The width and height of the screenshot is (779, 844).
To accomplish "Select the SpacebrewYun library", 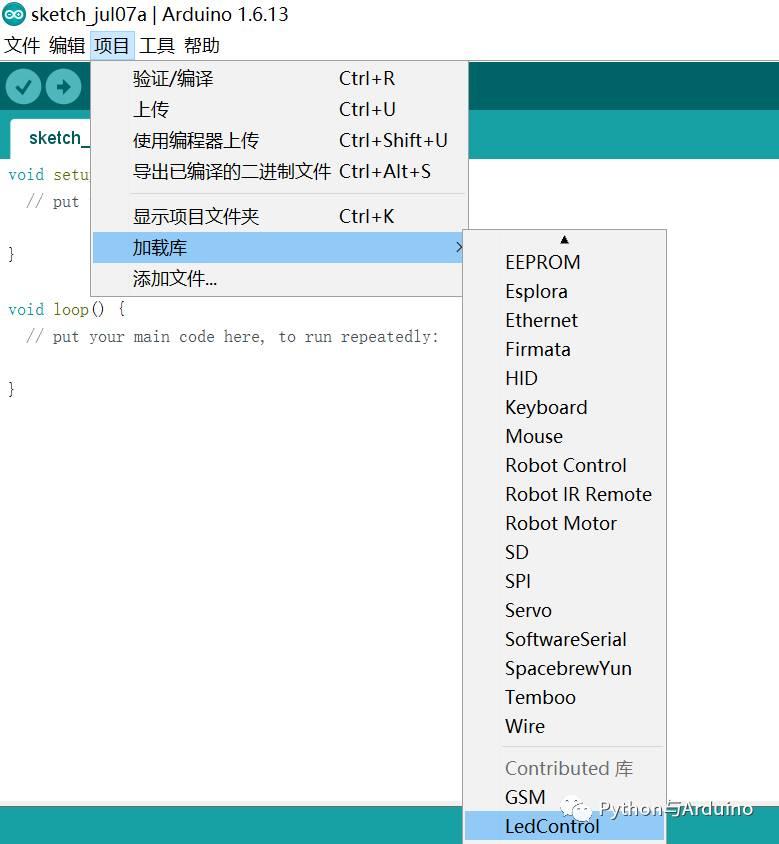I will (564, 669).
